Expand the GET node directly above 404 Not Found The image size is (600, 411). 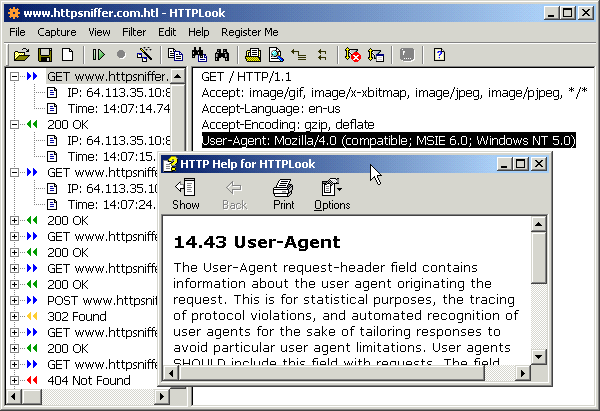[x=14, y=364]
